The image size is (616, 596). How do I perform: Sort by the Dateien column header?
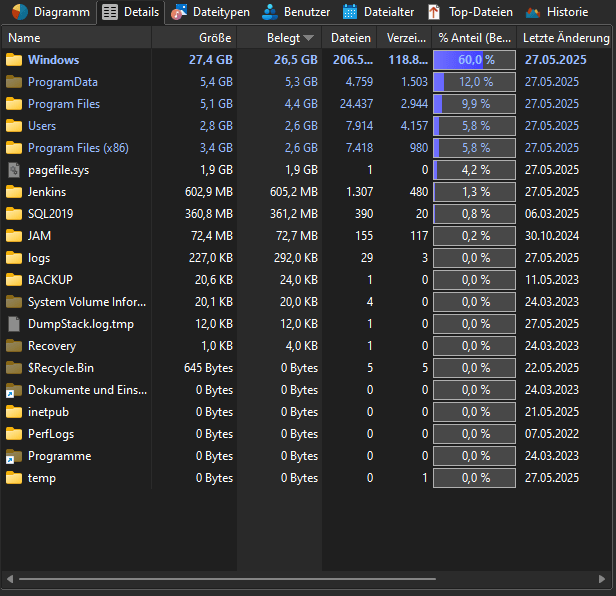349,38
